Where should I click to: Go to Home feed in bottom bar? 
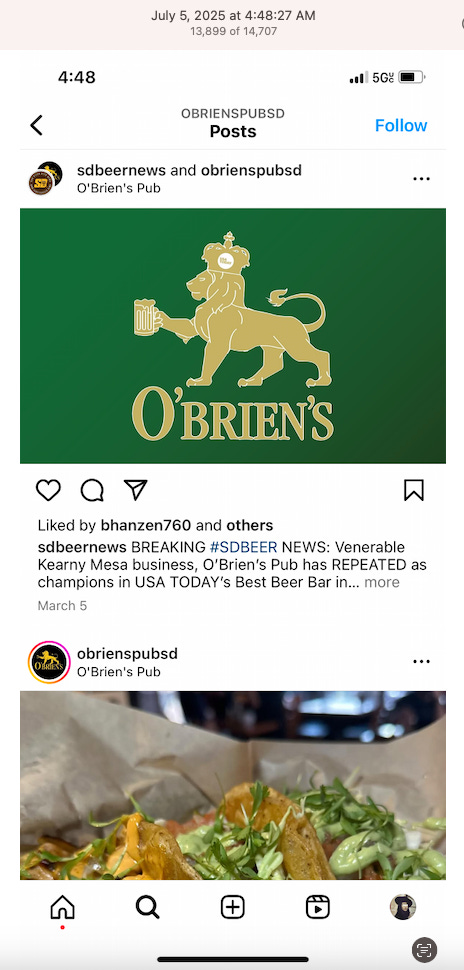click(62, 908)
